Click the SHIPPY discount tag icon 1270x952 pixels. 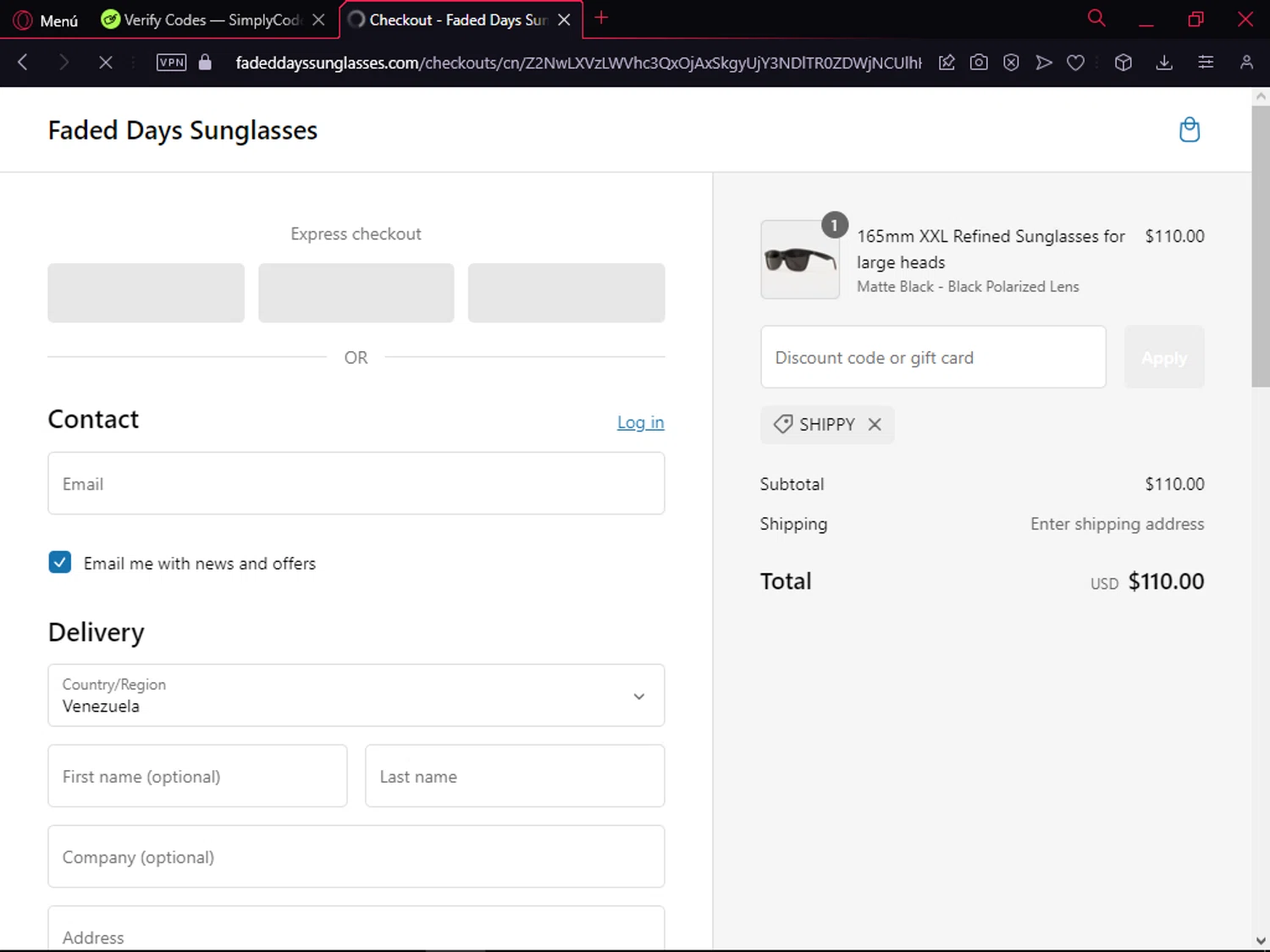[x=783, y=424]
